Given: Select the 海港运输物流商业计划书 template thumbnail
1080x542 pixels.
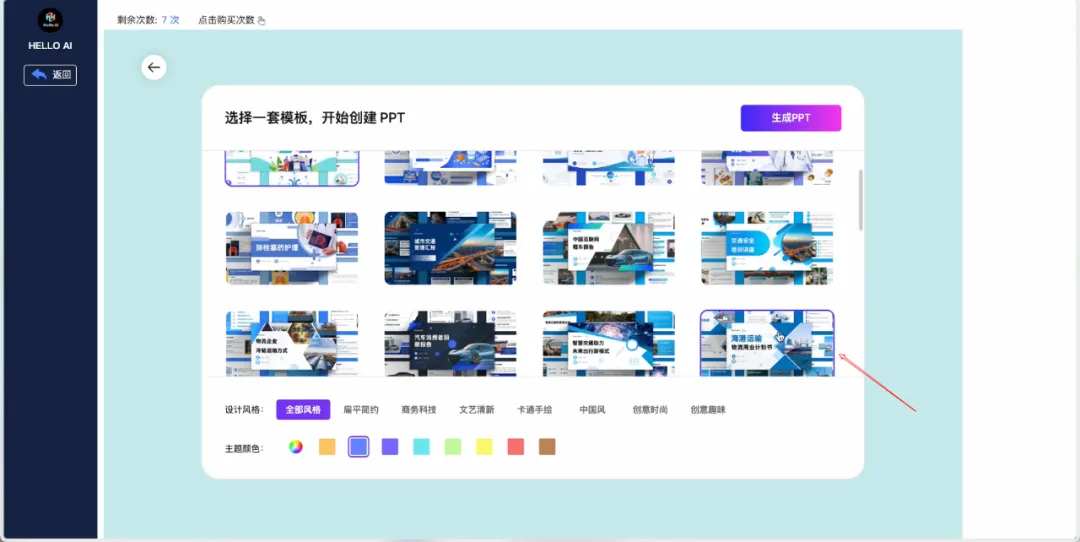Looking at the screenshot, I should pyautogui.click(x=767, y=343).
